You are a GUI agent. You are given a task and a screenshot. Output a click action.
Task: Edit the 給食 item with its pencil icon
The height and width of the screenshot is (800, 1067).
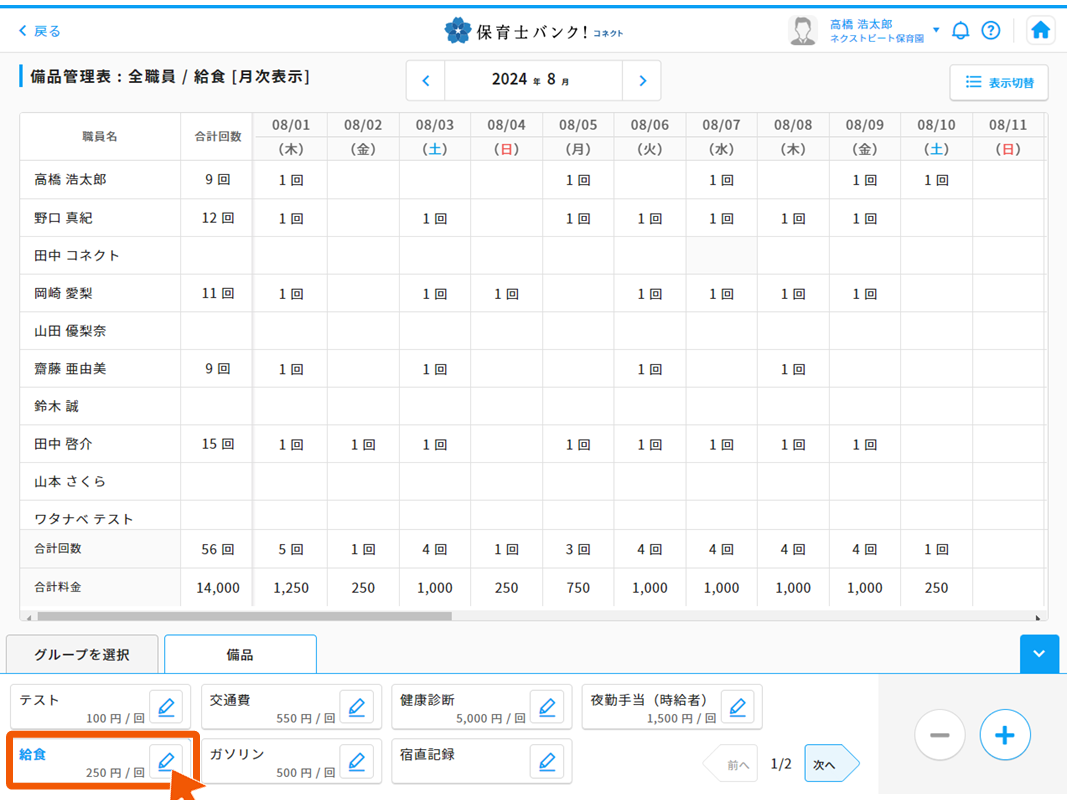pos(166,761)
